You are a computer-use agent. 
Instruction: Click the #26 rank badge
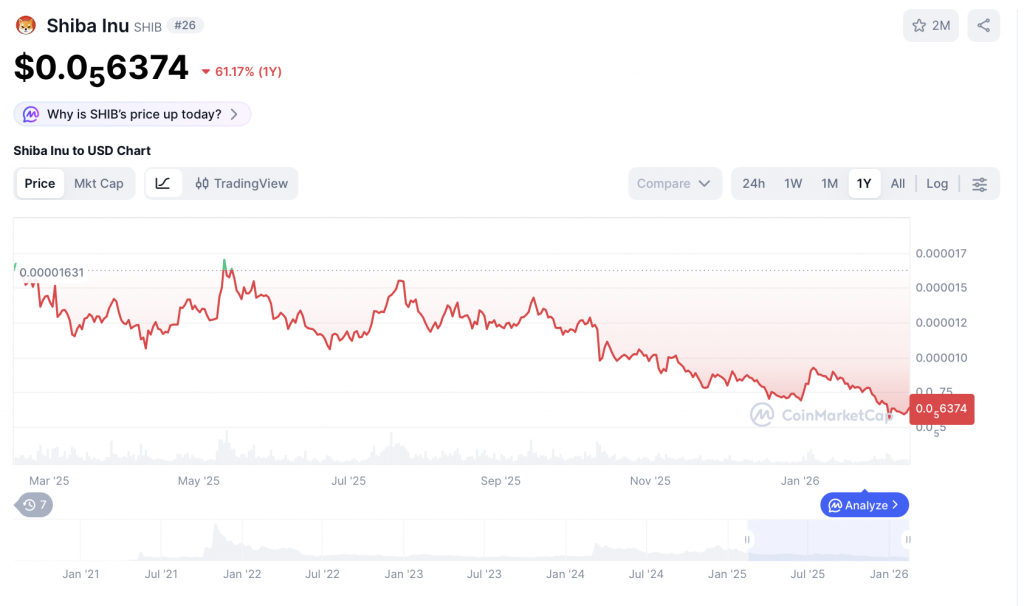183,26
